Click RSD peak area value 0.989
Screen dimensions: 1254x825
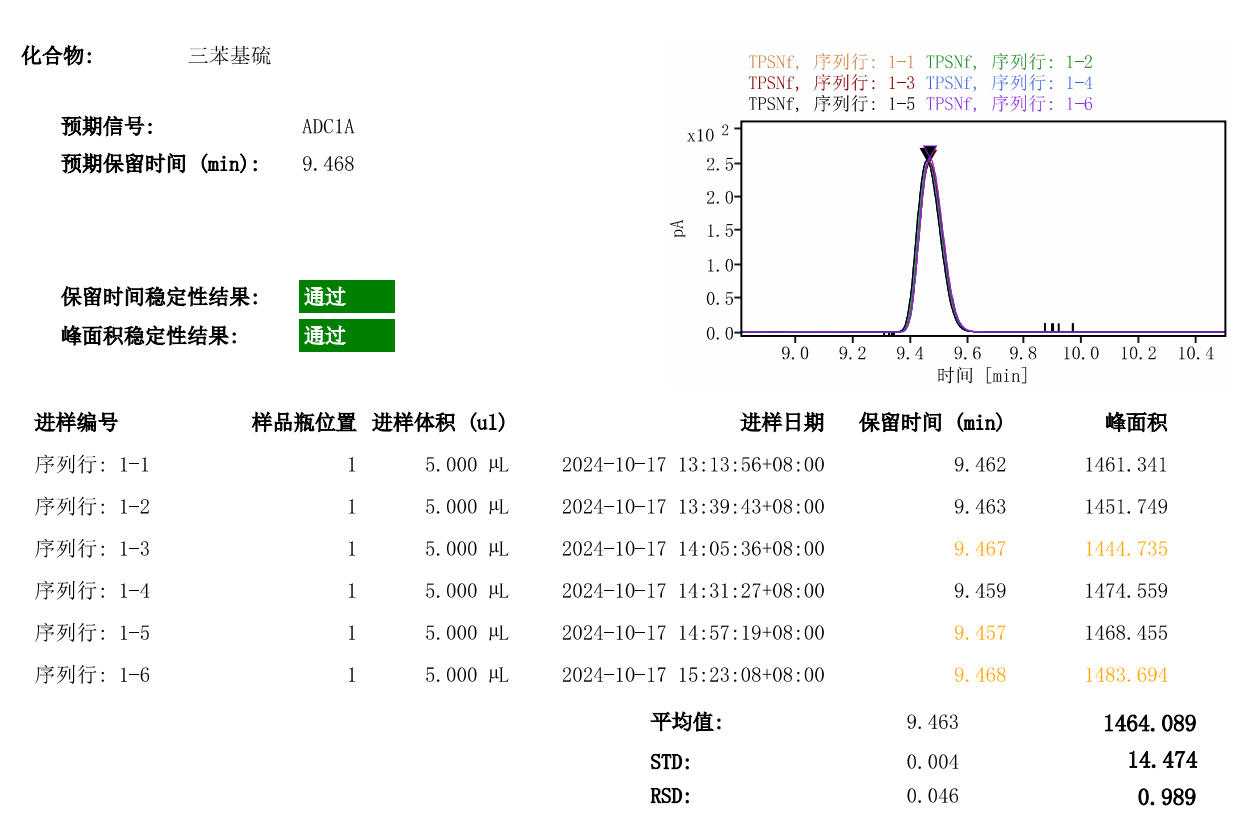1167,798
